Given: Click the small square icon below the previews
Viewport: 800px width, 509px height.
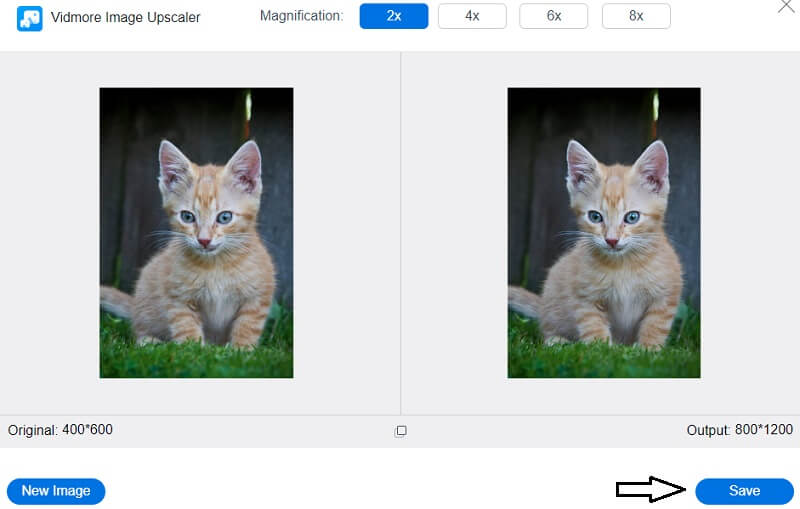Looking at the screenshot, I should pyautogui.click(x=401, y=431).
